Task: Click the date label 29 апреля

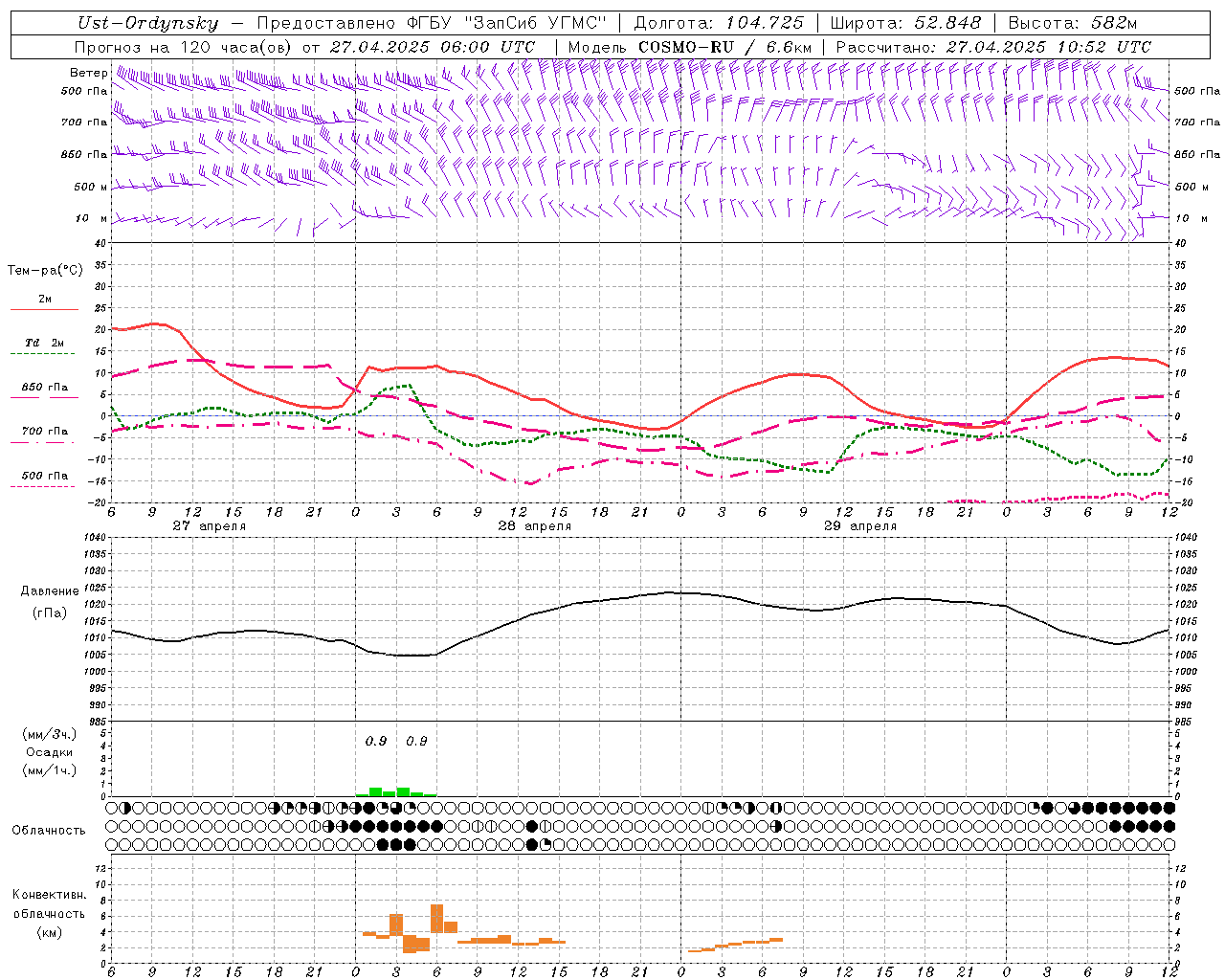Action: 860,526
